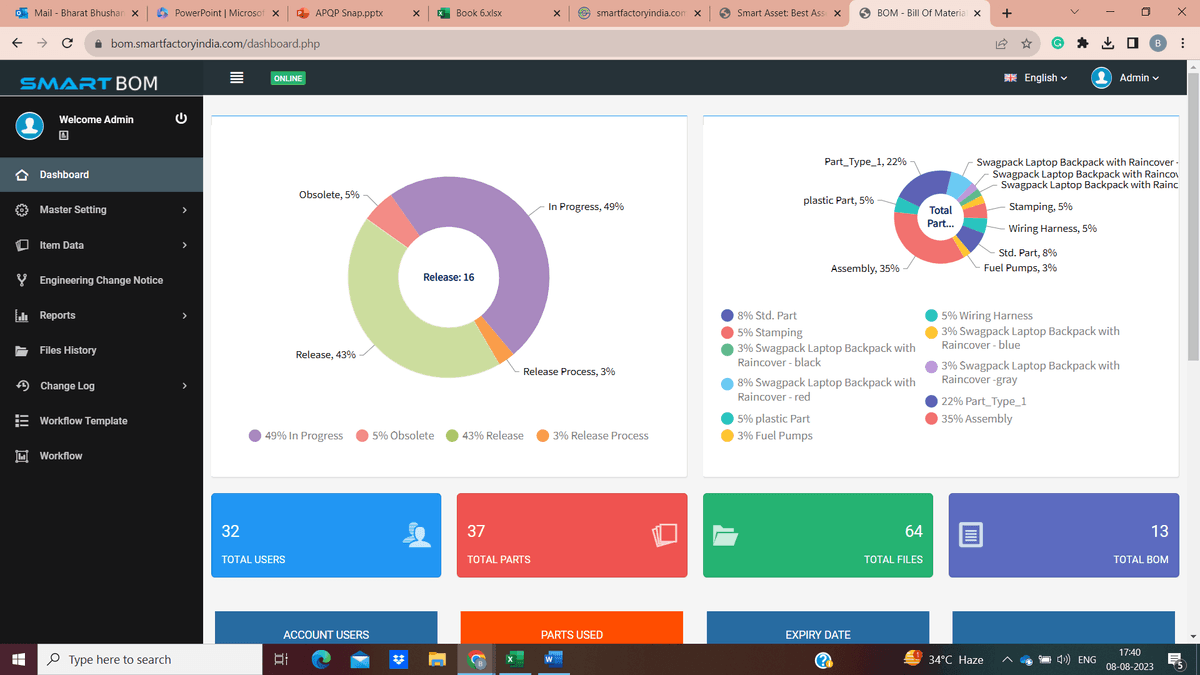The height and width of the screenshot is (675, 1200).
Task: Select the Dashboard icon in the sidebar
Action: [x=22, y=174]
